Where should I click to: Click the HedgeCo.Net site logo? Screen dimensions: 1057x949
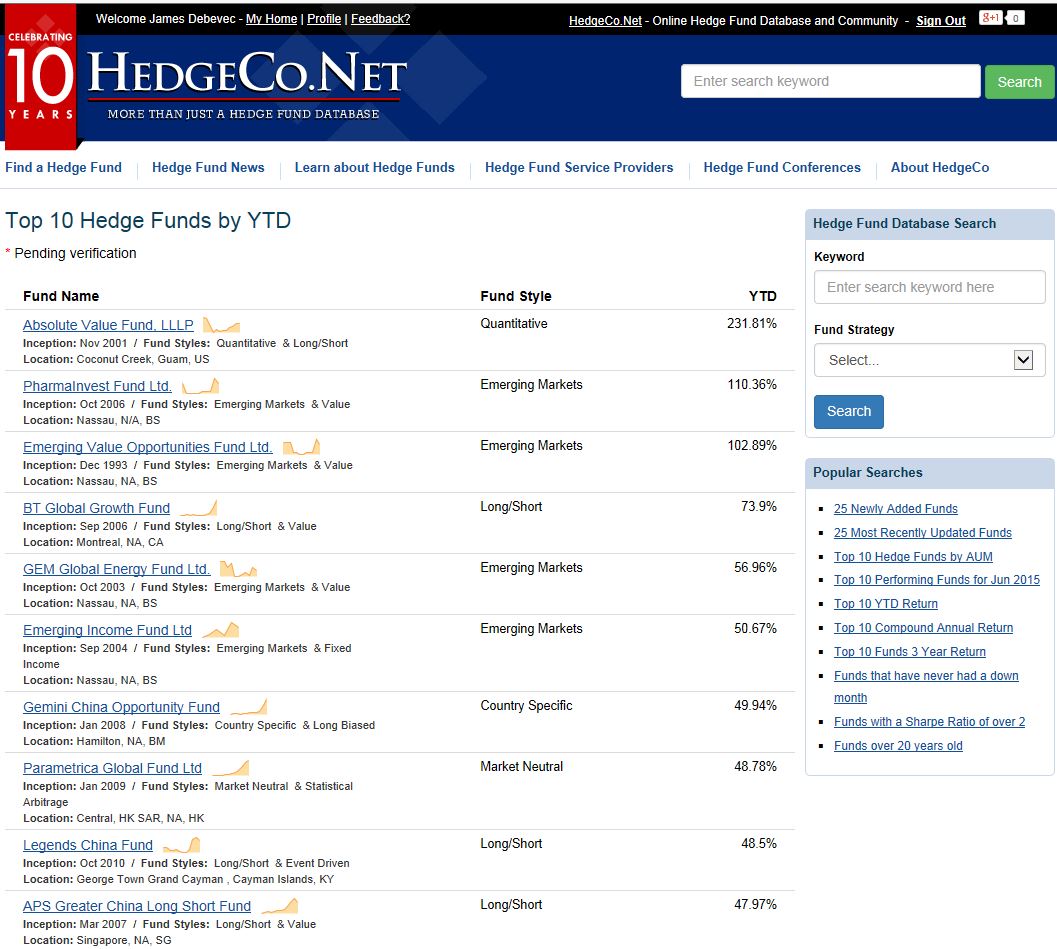[x=246, y=84]
